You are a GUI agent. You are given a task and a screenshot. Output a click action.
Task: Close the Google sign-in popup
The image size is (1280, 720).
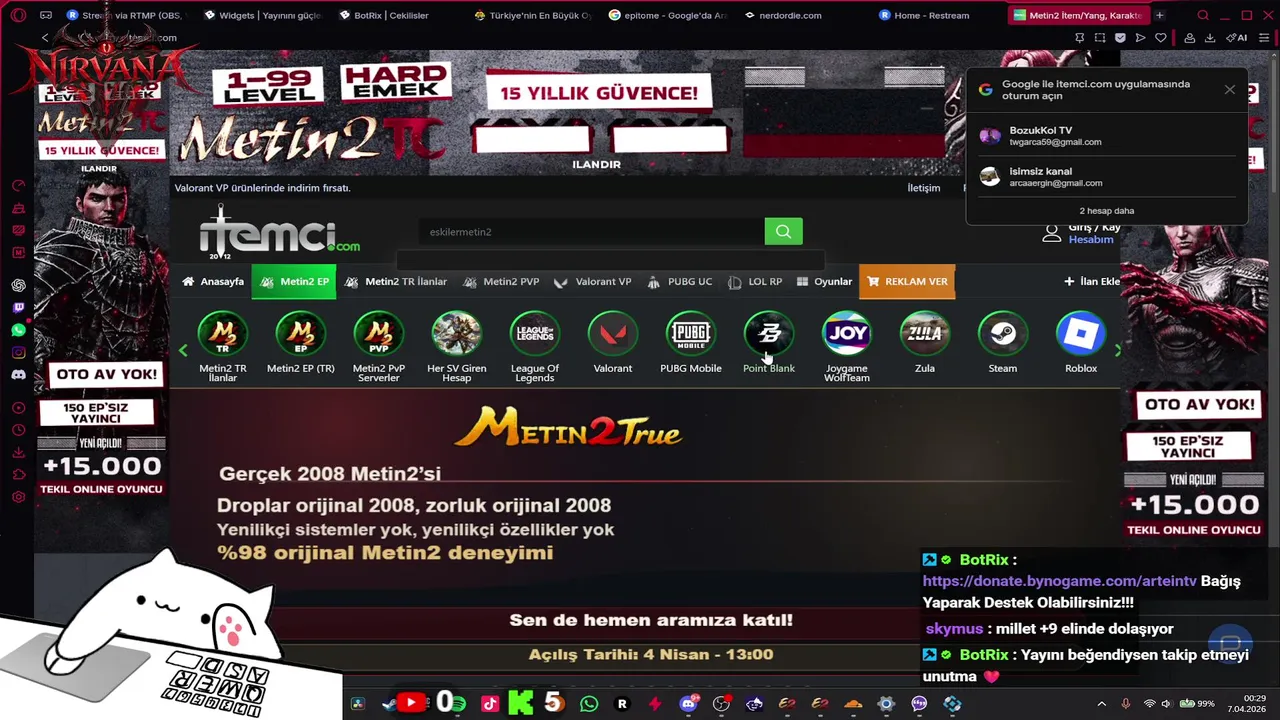click(1230, 90)
